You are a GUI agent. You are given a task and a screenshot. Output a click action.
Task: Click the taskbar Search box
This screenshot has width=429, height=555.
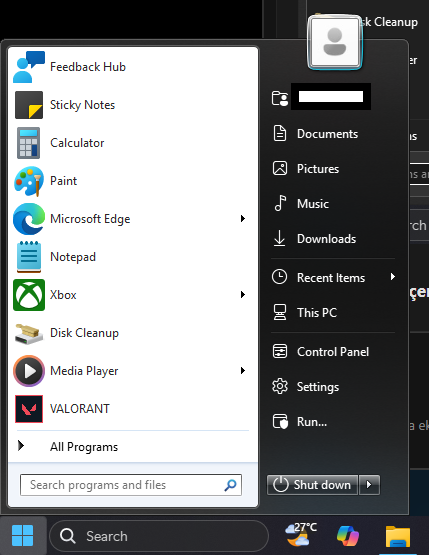click(159, 536)
